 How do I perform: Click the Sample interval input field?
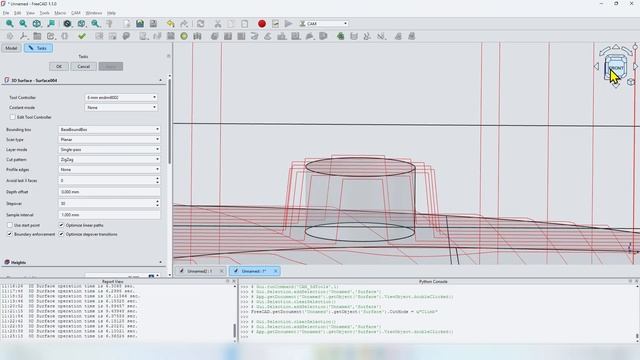(x=109, y=215)
